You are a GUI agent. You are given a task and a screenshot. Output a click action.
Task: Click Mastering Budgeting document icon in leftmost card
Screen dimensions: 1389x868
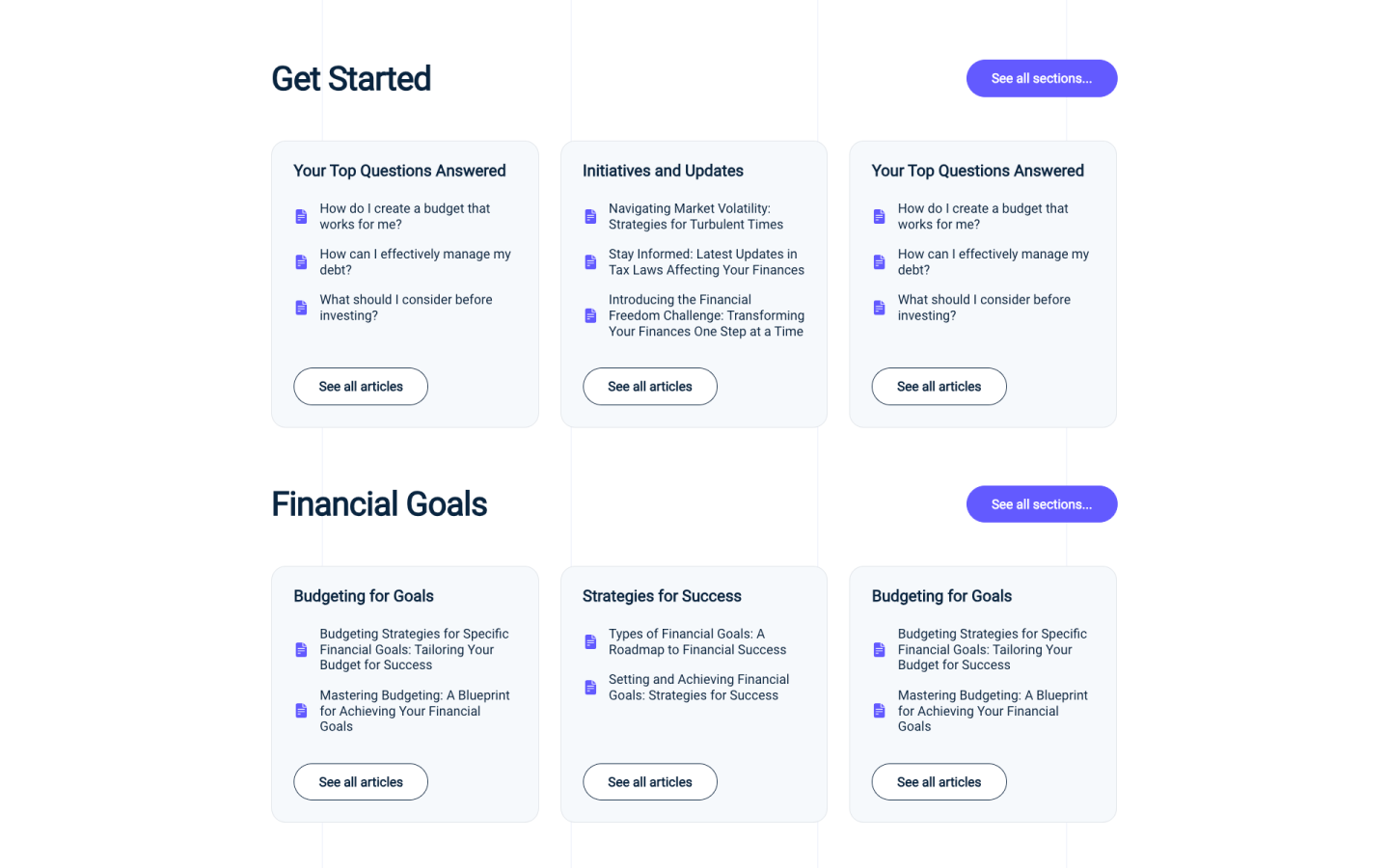[301, 711]
